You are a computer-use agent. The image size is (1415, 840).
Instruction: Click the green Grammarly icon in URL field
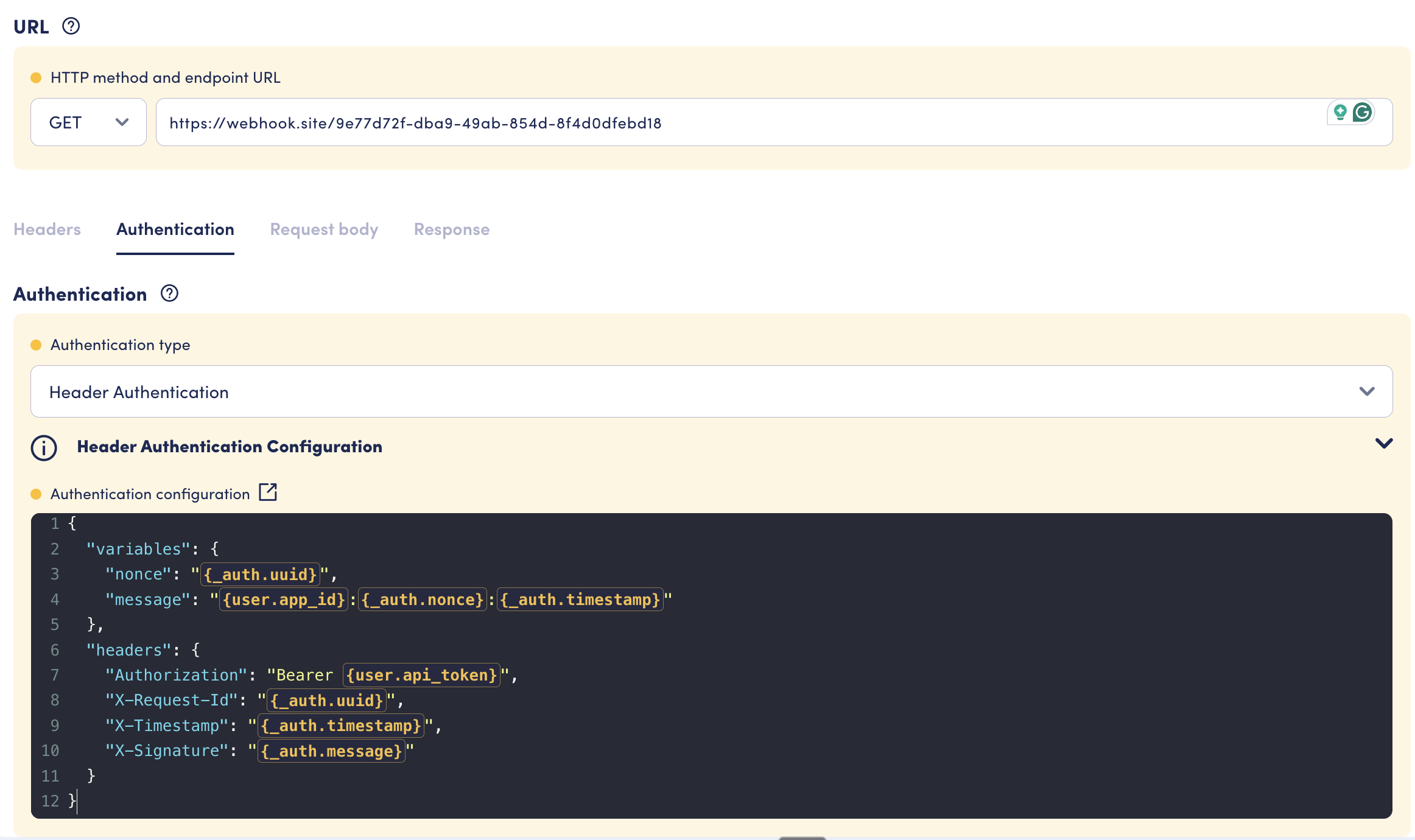pyautogui.click(x=1362, y=112)
